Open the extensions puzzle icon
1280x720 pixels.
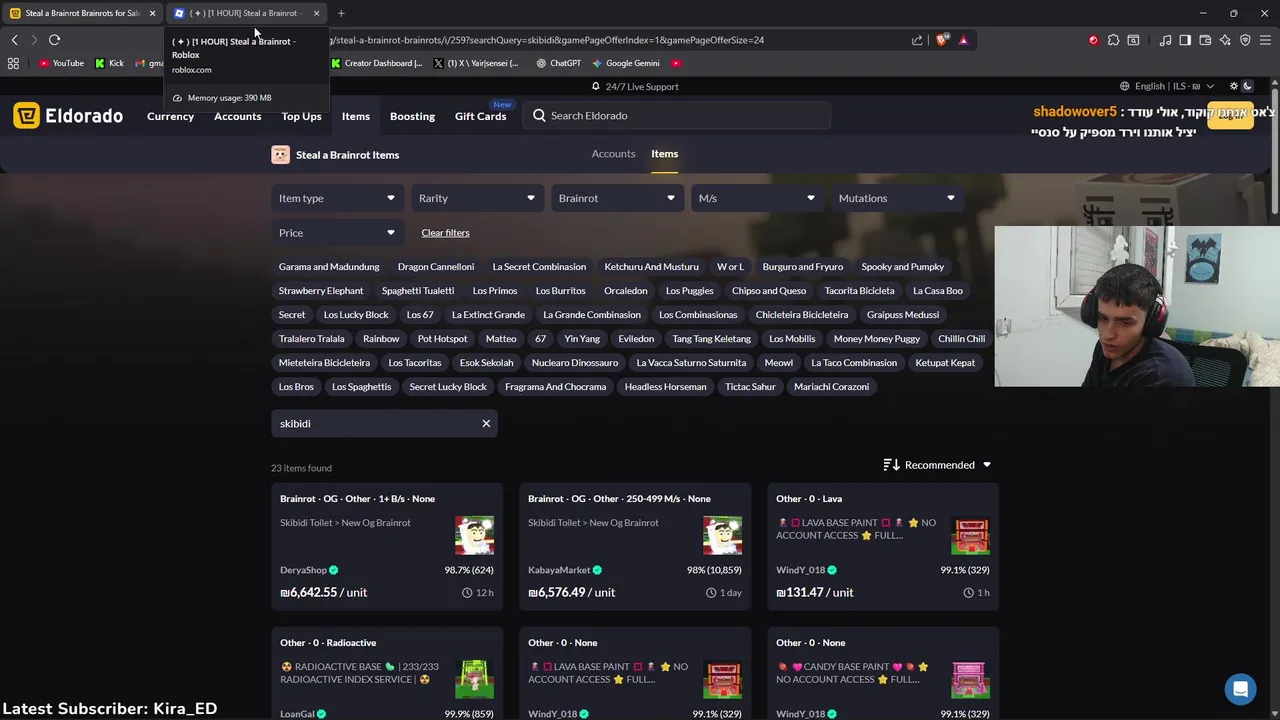[x=1113, y=40]
